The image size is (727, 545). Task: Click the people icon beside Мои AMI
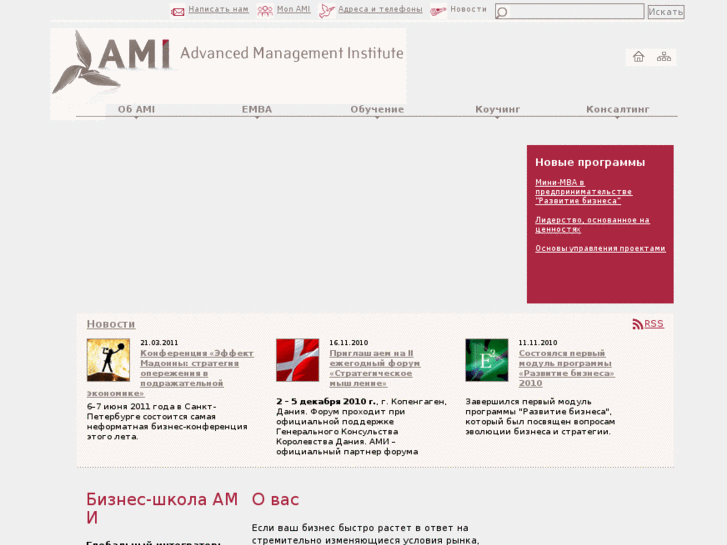click(x=265, y=11)
